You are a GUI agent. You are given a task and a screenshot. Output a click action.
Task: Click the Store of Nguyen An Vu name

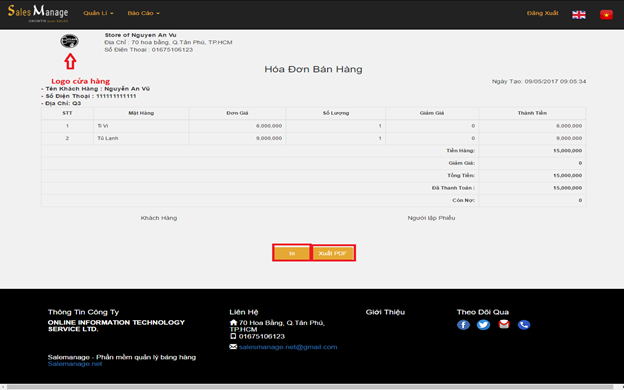click(x=140, y=35)
